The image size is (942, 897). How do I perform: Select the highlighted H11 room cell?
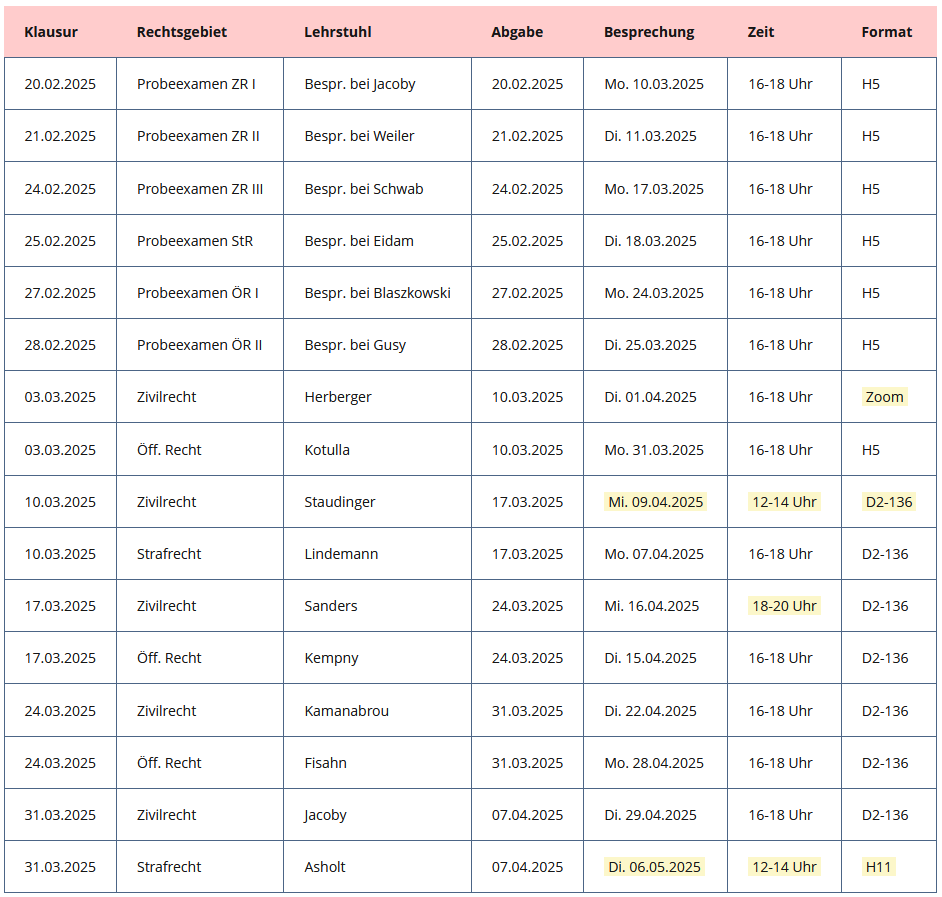pyautogui.click(x=878, y=866)
